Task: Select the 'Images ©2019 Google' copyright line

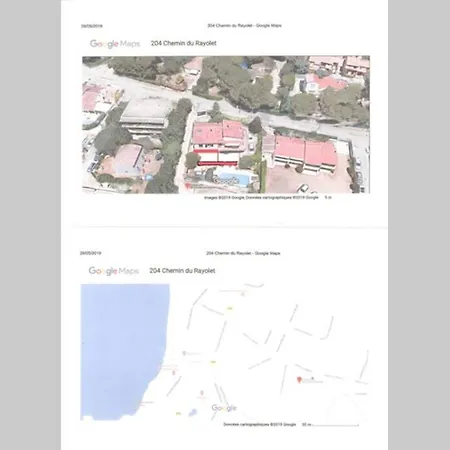Action: coord(261,198)
